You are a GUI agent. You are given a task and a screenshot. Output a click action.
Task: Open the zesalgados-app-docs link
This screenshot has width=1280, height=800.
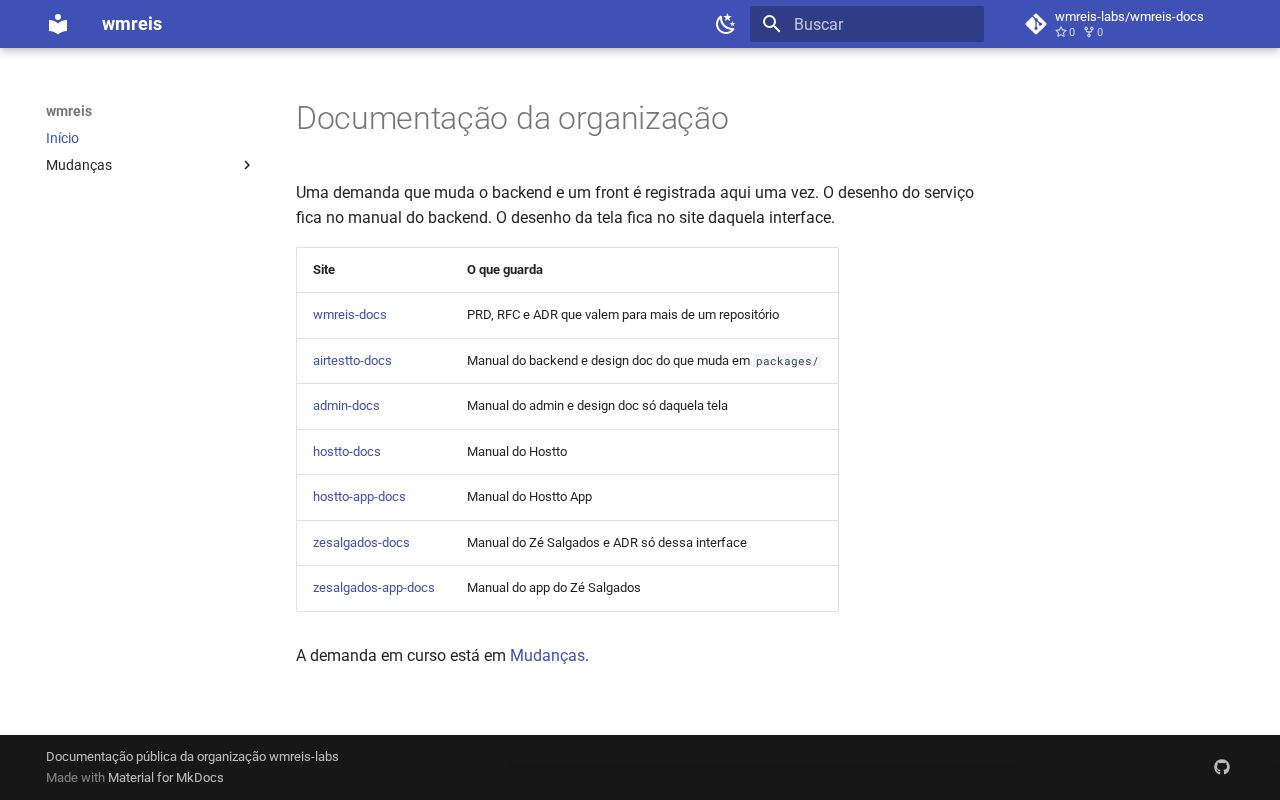tap(374, 587)
